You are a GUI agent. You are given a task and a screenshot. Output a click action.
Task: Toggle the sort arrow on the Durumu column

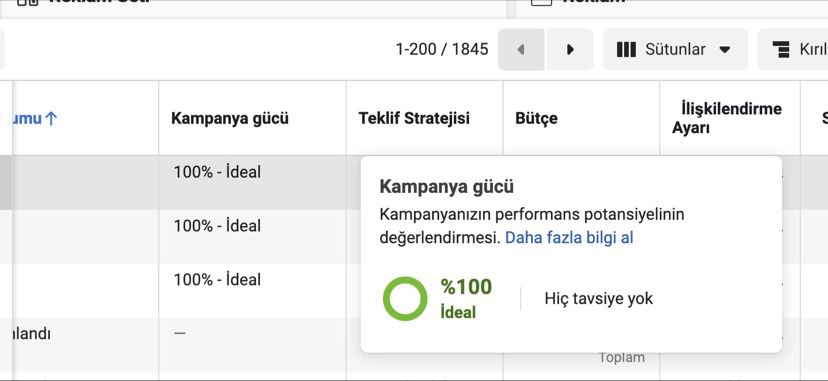click(x=50, y=118)
